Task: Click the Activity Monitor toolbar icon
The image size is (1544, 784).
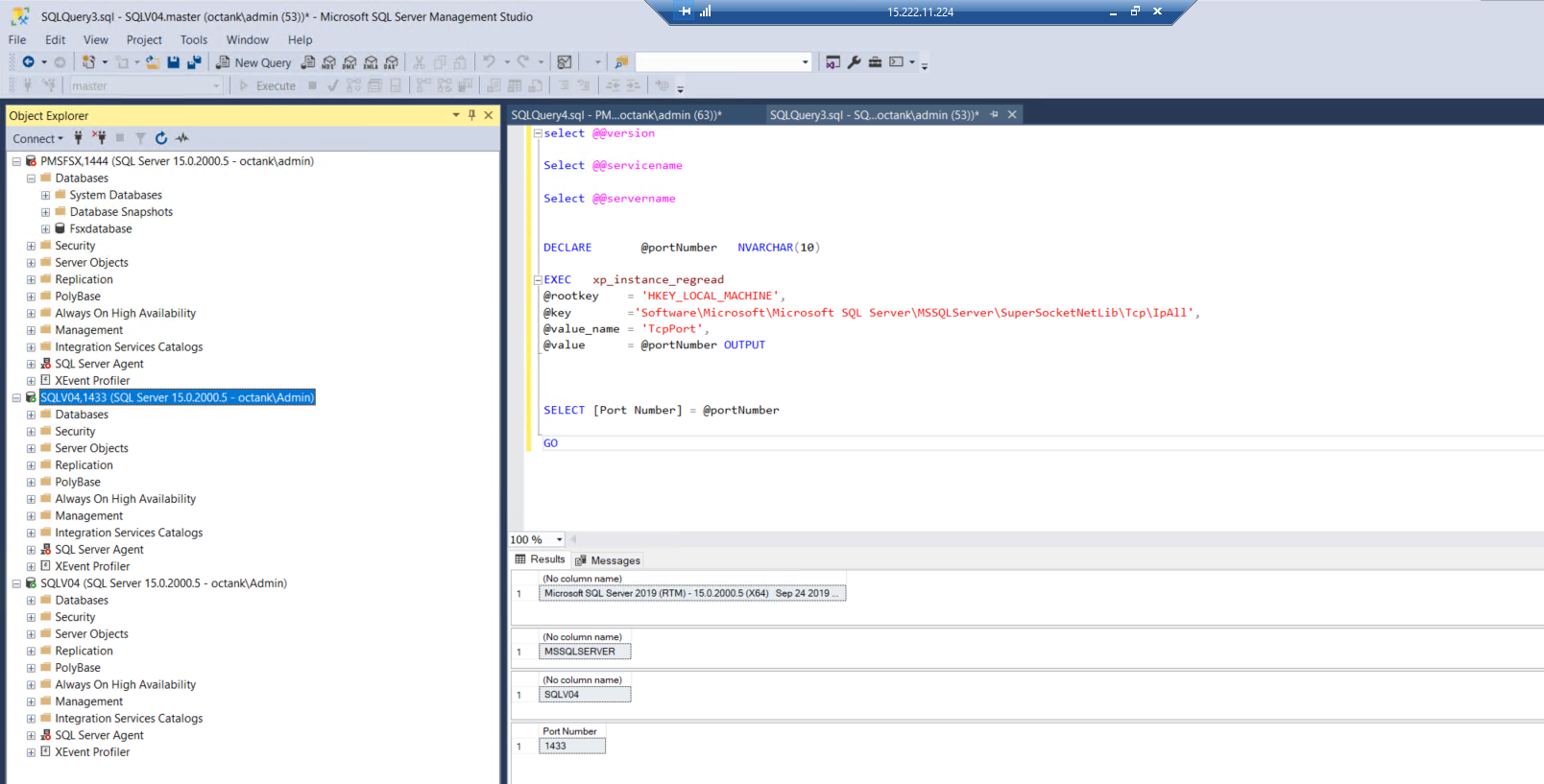Action: pyautogui.click(x=565, y=62)
